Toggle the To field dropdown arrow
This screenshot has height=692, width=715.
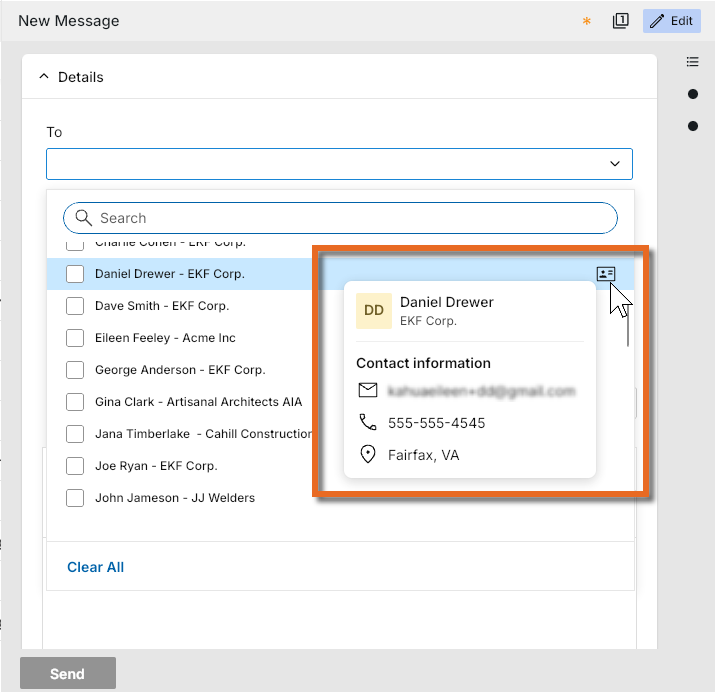tap(615, 164)
